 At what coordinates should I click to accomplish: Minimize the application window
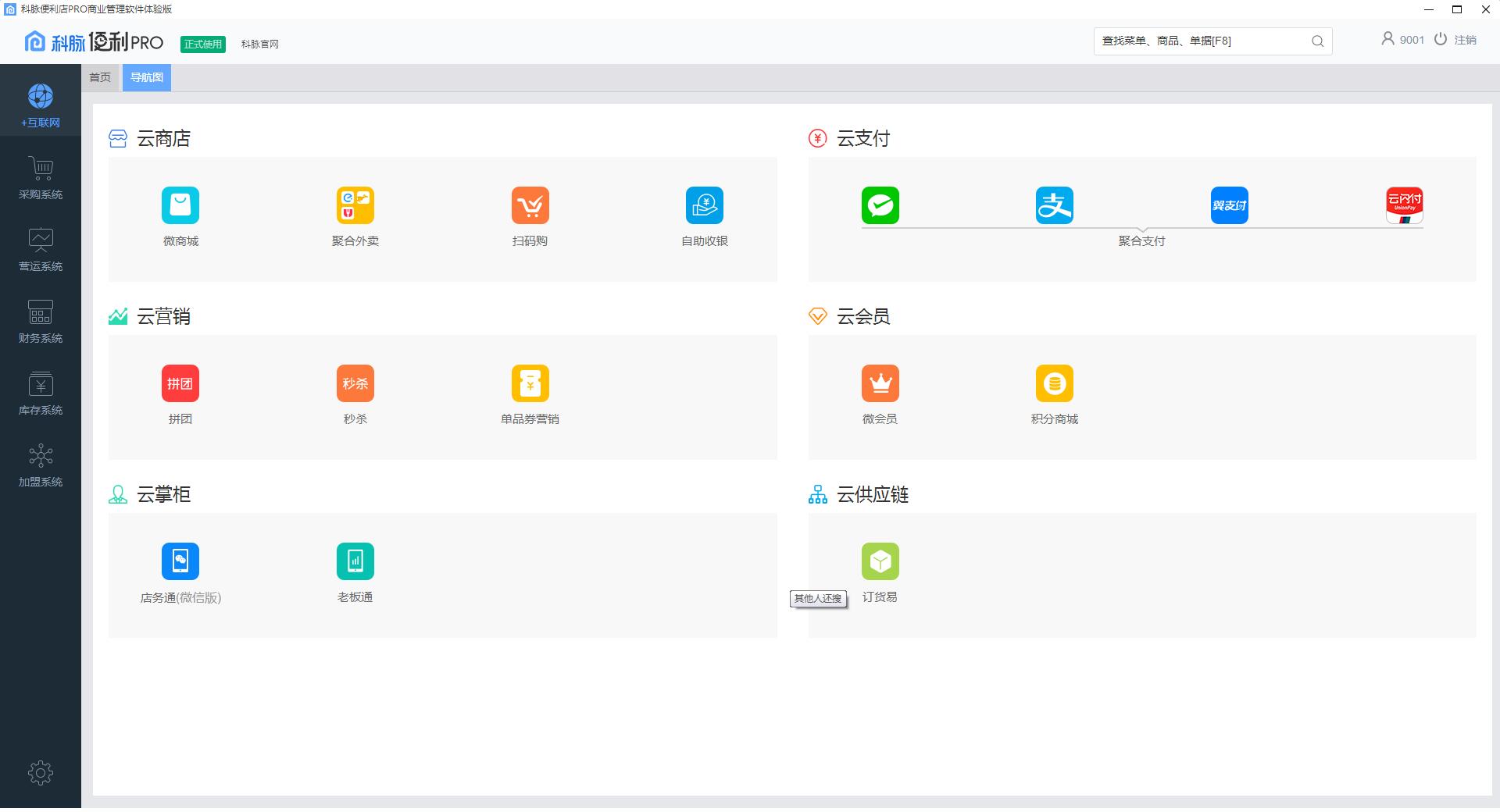click(x=1429, y=9)
